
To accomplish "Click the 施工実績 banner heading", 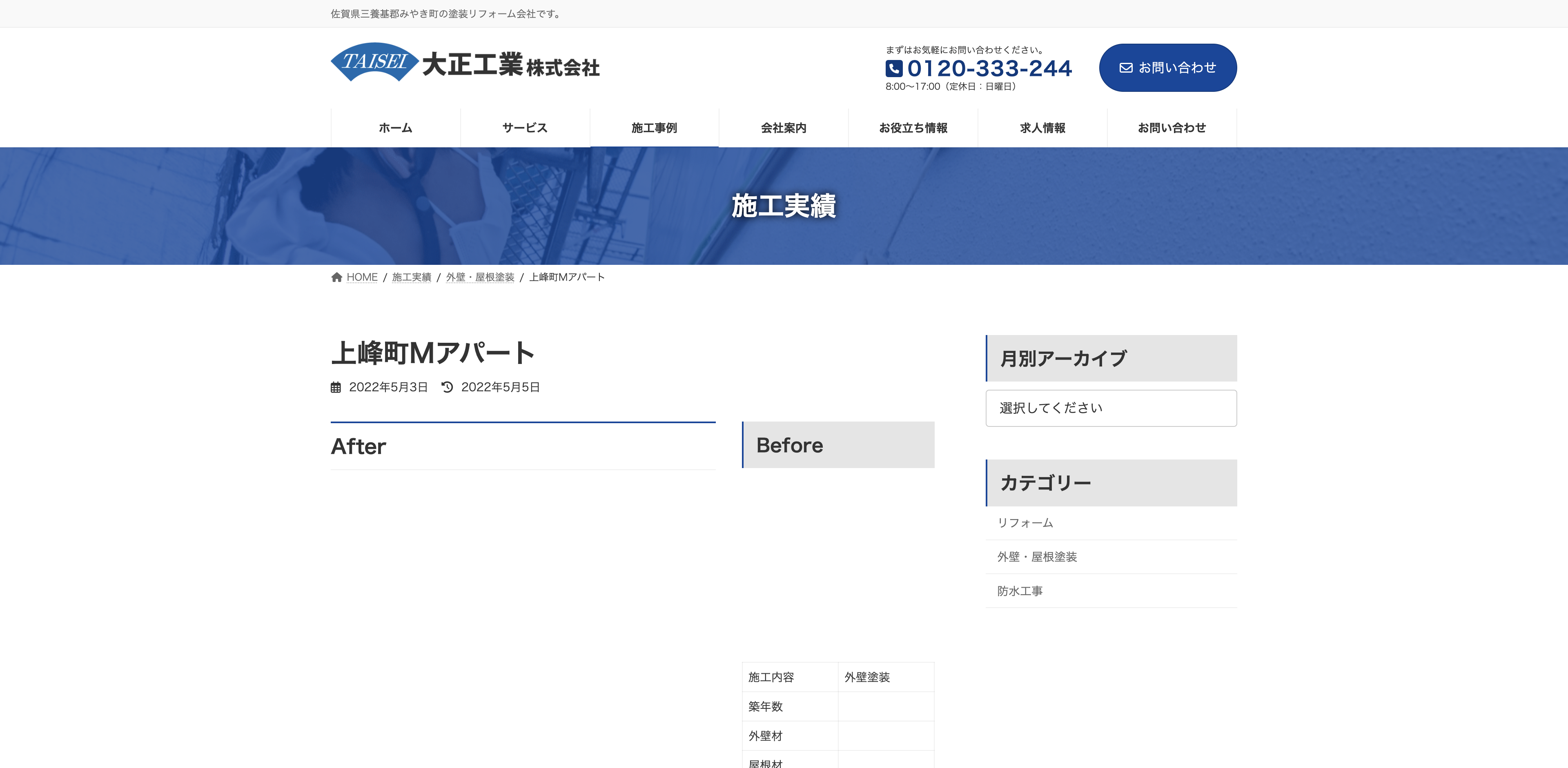I will click(x=784, y=206).
